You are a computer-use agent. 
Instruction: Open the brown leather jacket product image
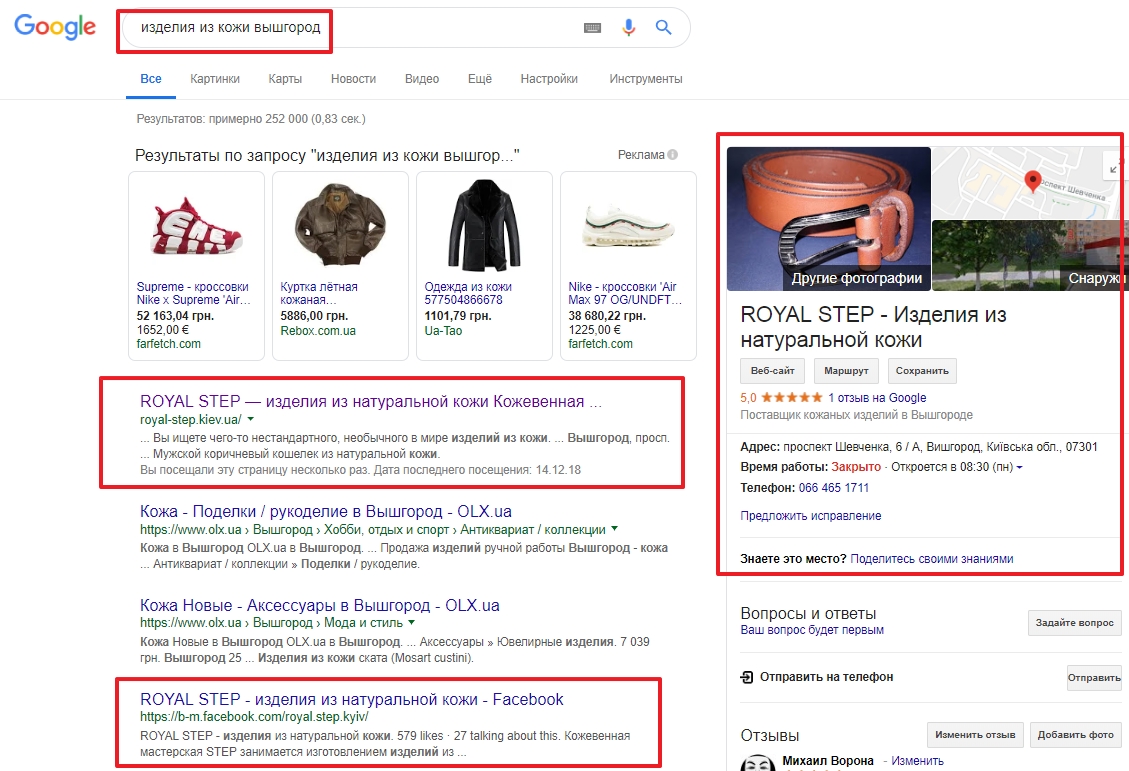(340, 225)
